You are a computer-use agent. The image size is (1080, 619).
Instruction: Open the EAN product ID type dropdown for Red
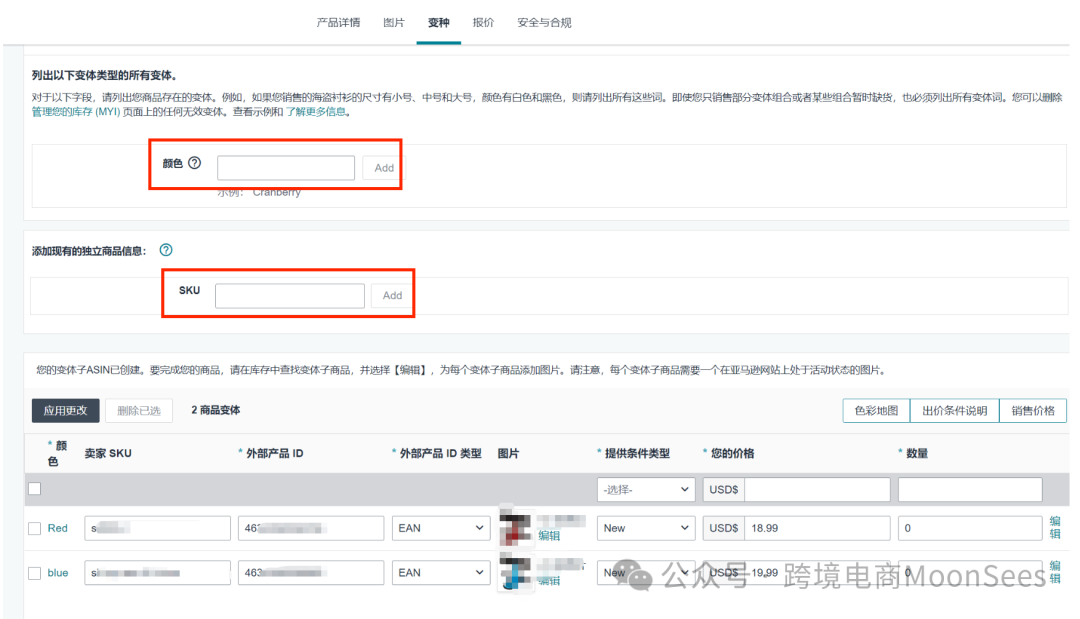point(440,527)
